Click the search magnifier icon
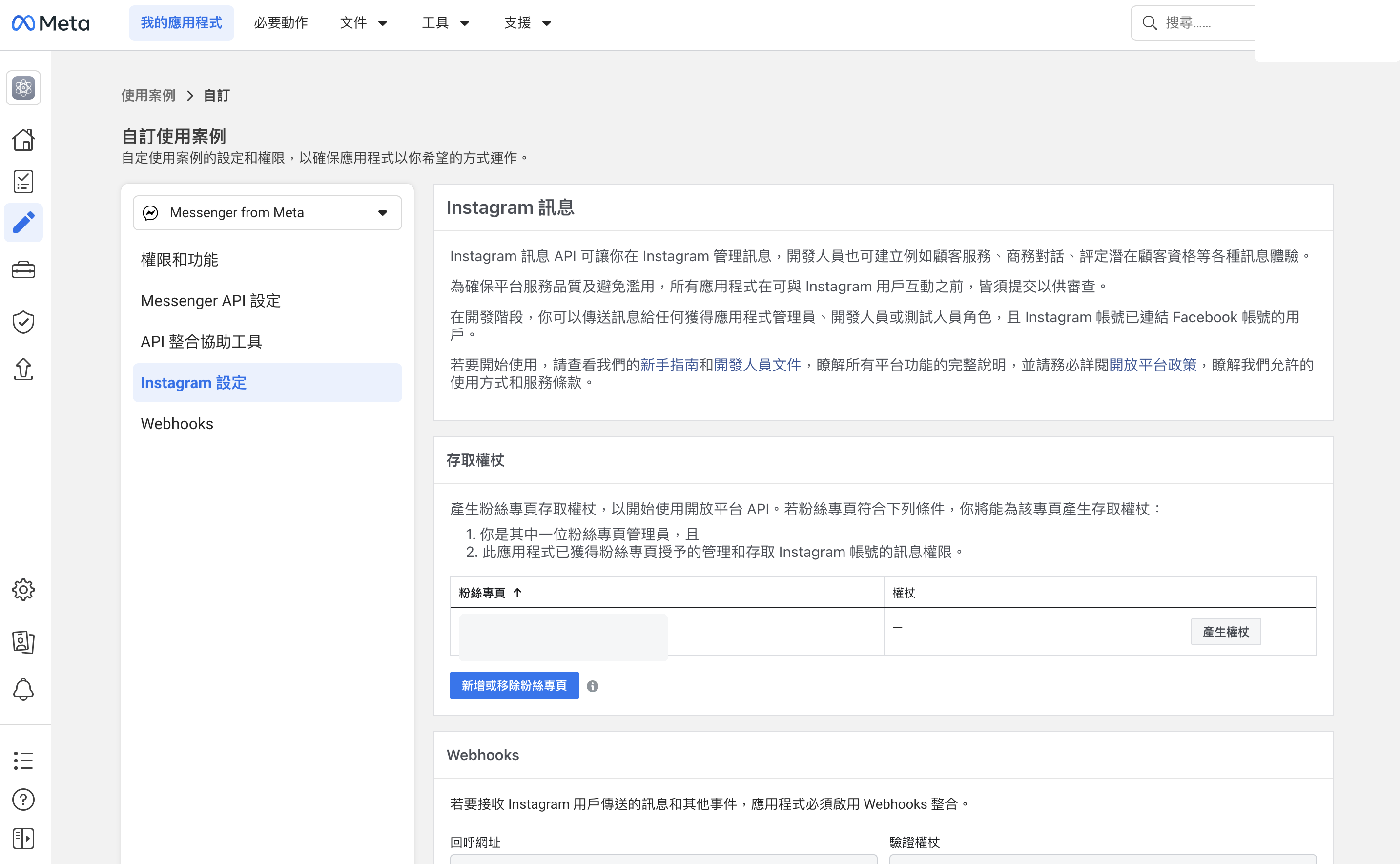The width and height of the screenshot is (1400, 864). tap(1150, 23)
